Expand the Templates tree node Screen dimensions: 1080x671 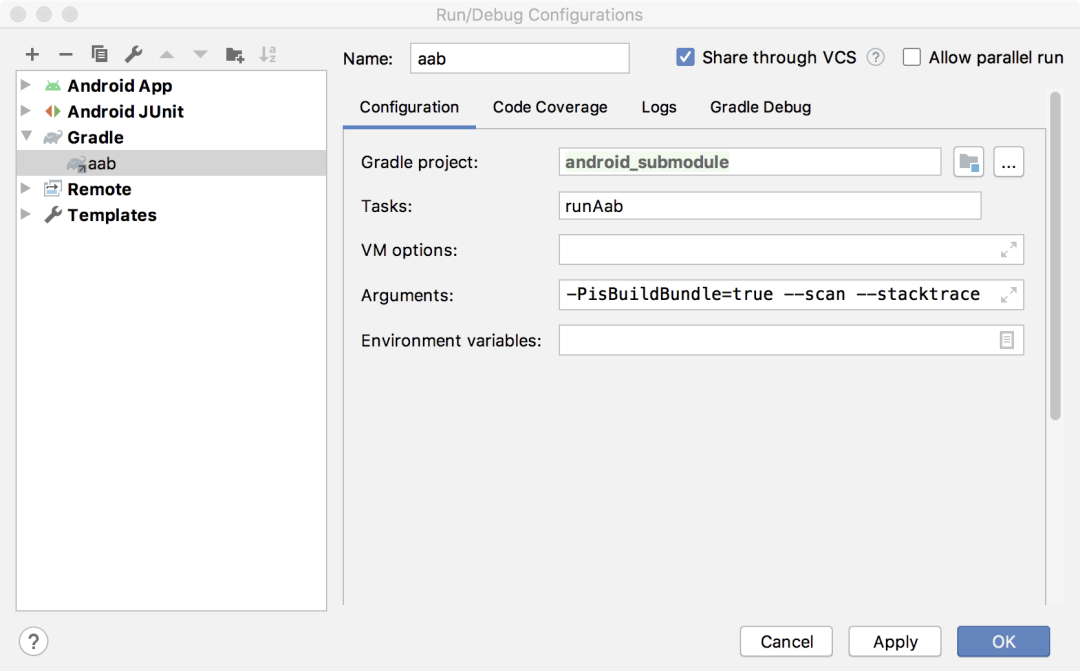coord(26,215)
